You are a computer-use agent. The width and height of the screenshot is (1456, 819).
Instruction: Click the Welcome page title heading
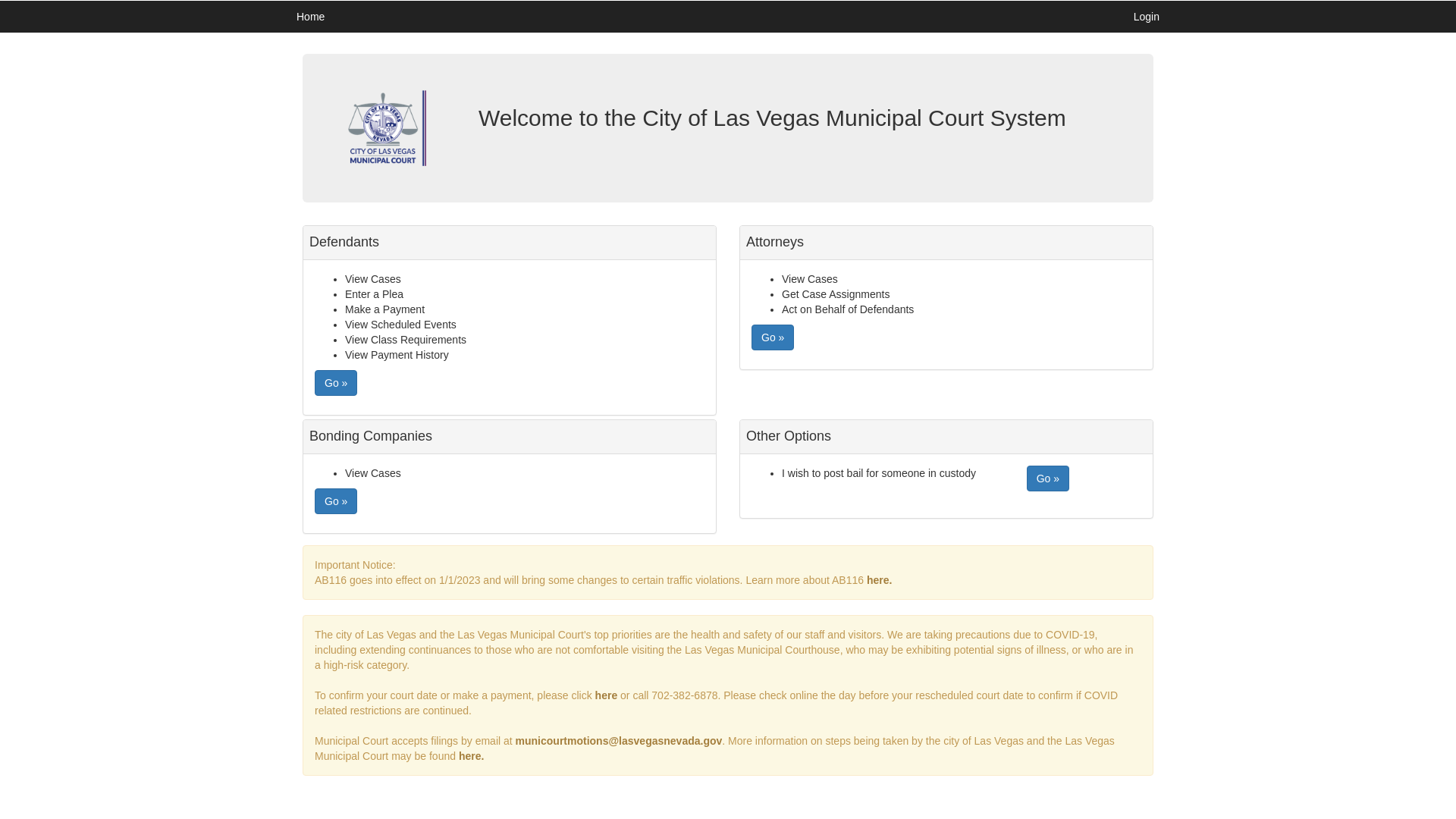coord(772,118)
